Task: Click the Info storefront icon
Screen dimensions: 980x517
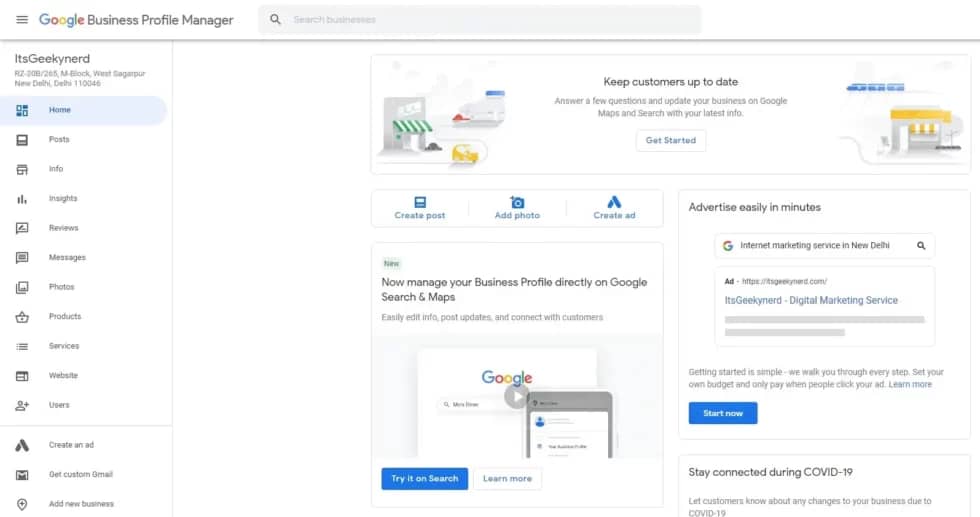Action: pos(22,169)
